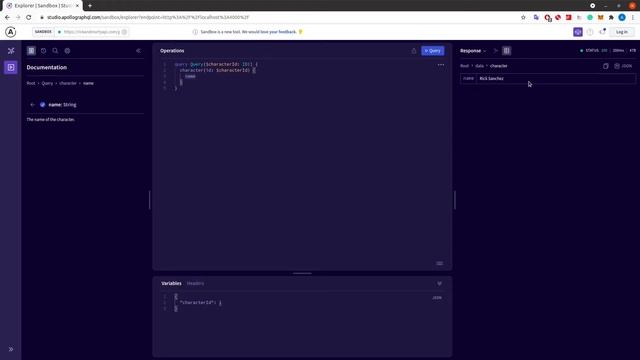This screenshot has width=640, height=360.
Task: Click the Log in button
Action: click(622, 32)
